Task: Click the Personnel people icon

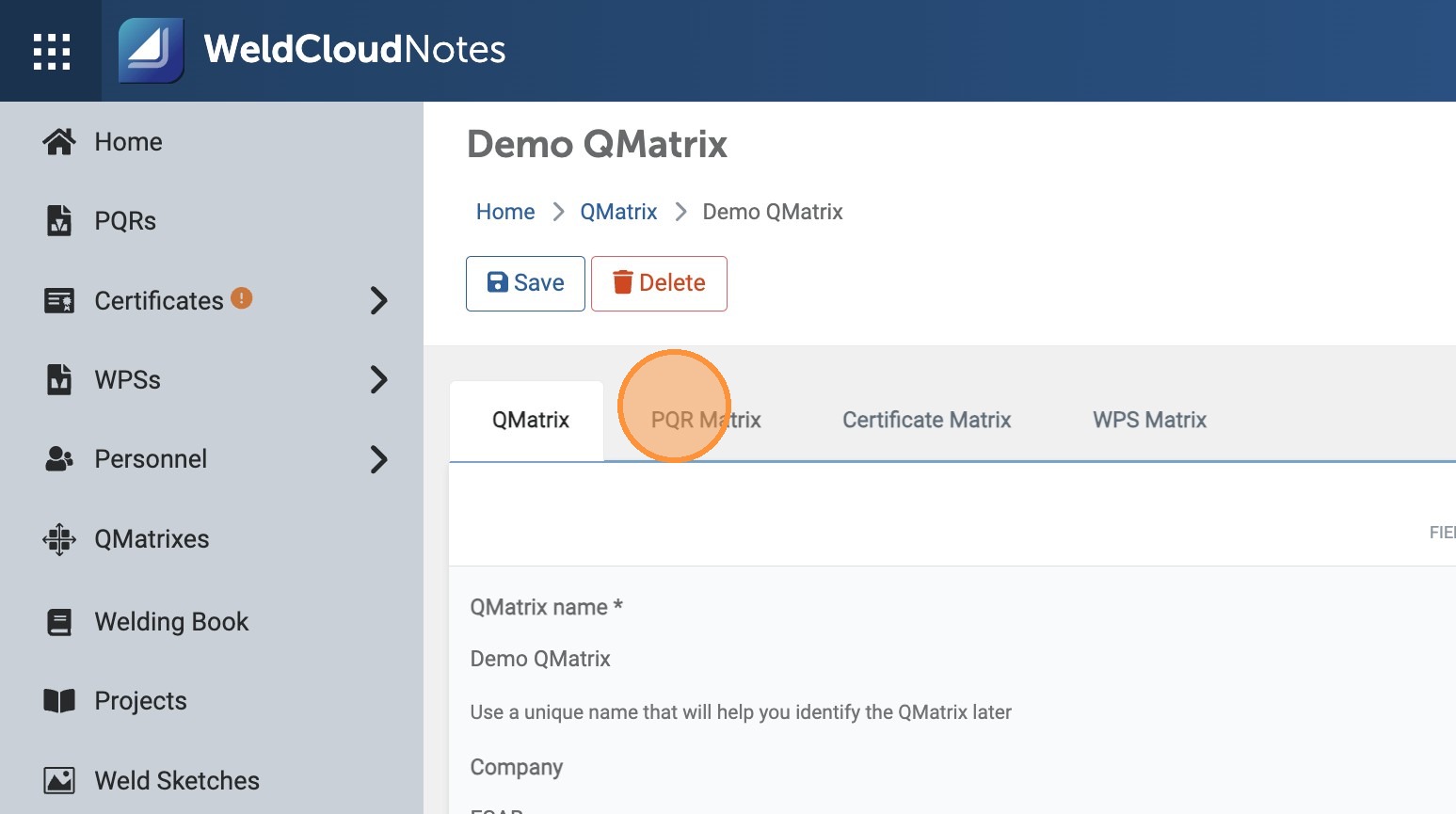Action: [59, 459]
